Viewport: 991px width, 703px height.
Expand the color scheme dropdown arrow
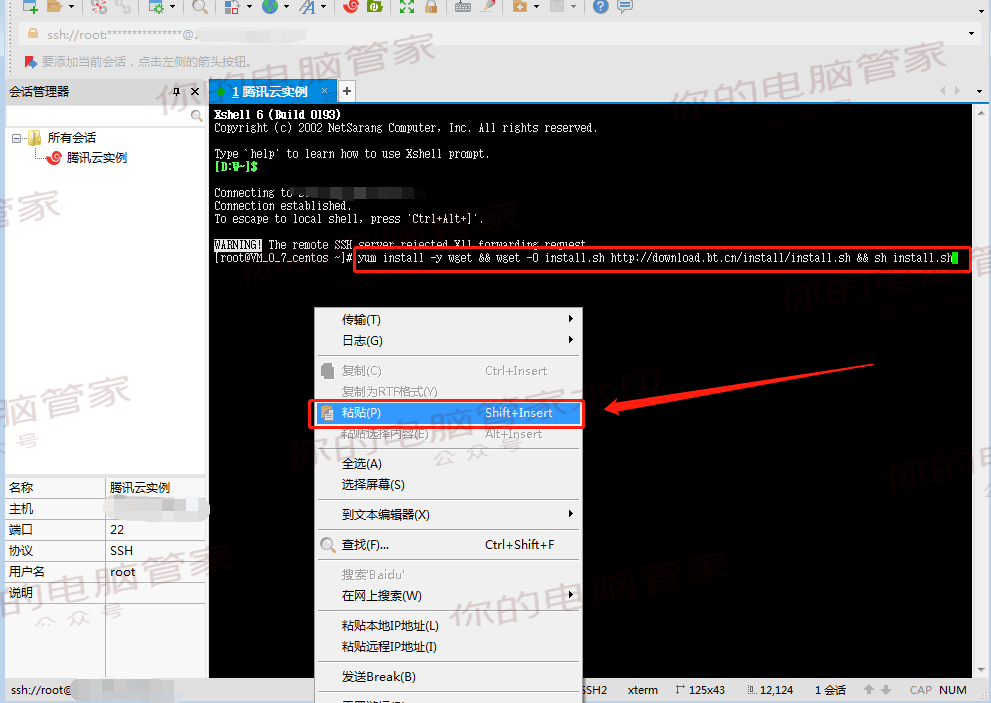[x=248, y=7]
